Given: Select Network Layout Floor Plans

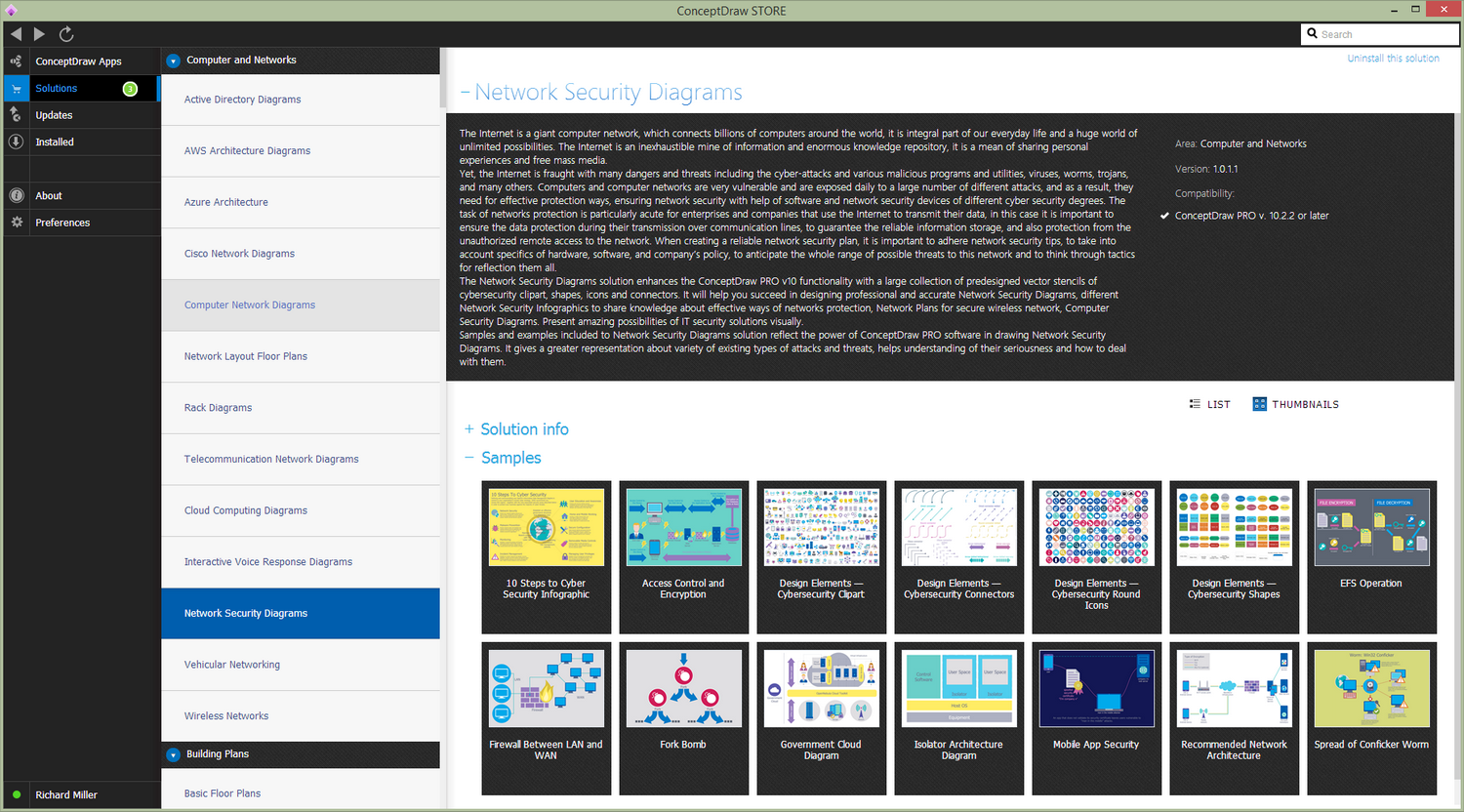Looking at the screenshot, I should (x=301, y=356).
